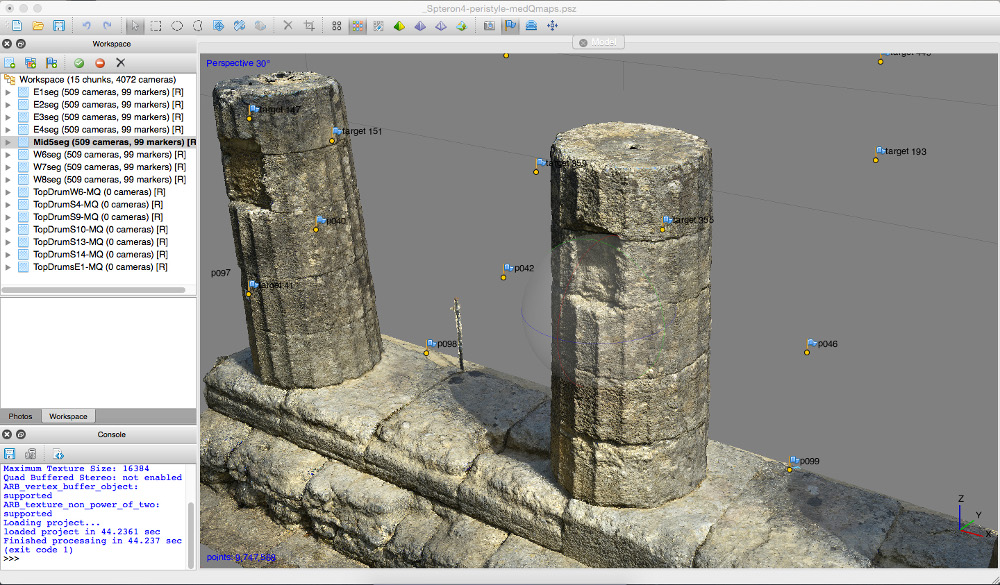This screenshot has height=585, width=1000.
Task: Enable the selected chunk with the green check
Action: (79, 62)
